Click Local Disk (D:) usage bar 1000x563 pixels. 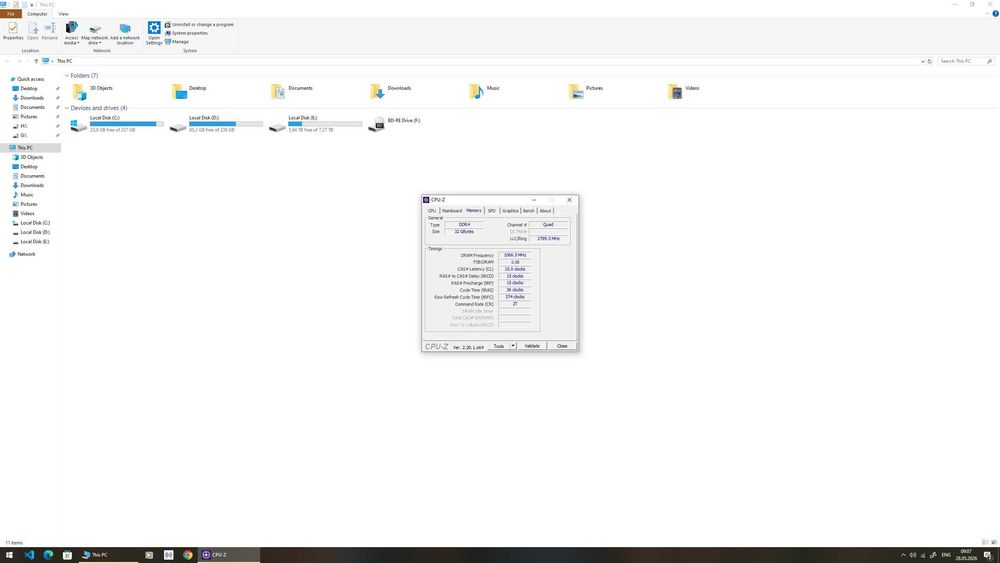[226, 124]
